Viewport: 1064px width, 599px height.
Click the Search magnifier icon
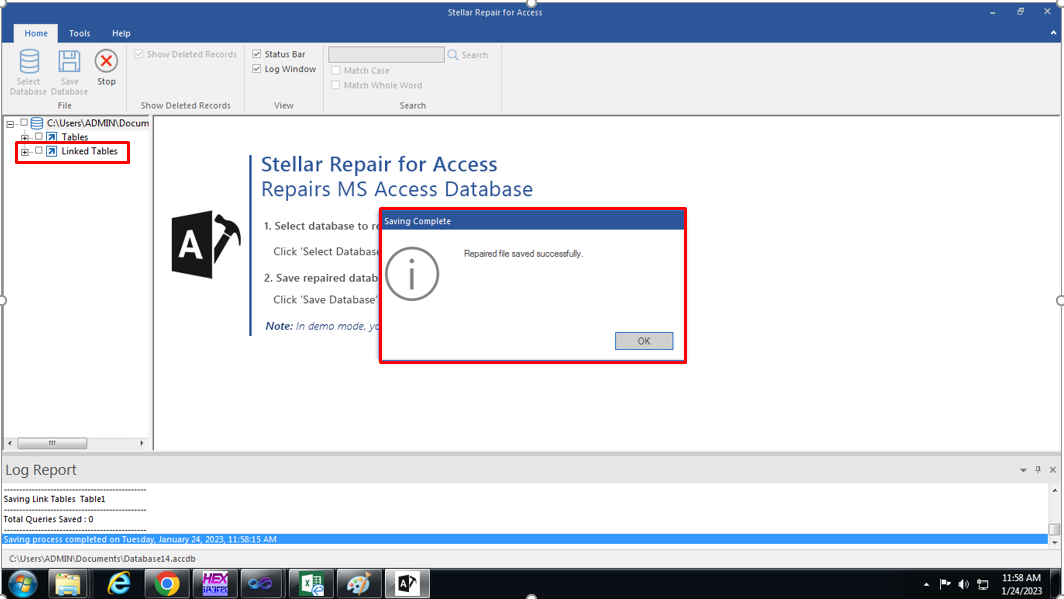tap(453, 55)
